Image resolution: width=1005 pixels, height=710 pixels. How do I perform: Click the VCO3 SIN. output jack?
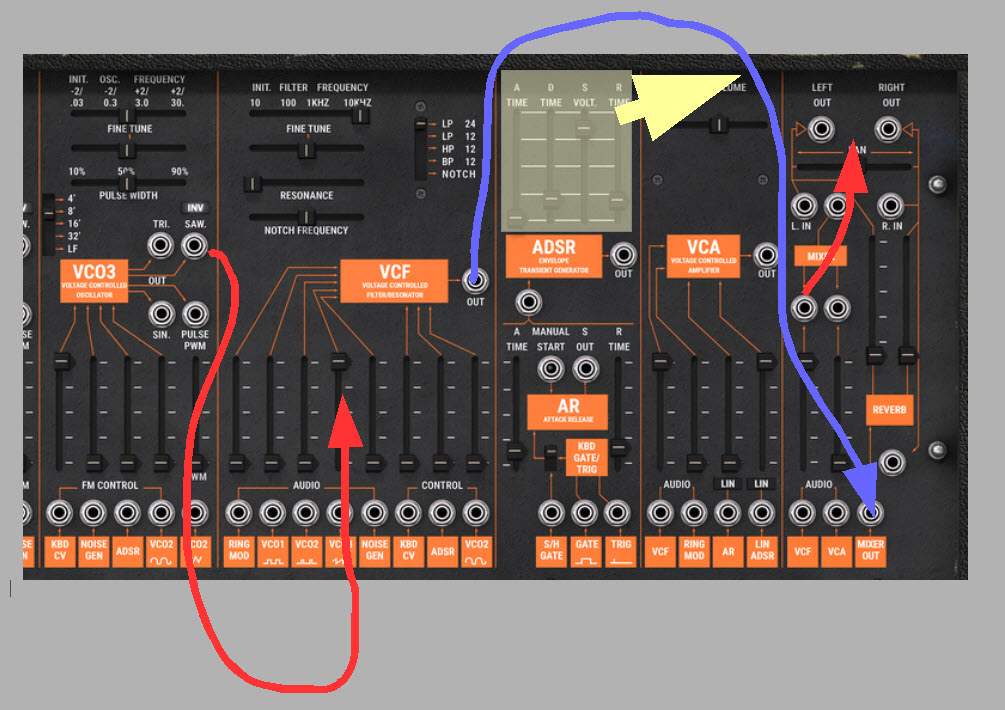[x=161, y=314]
